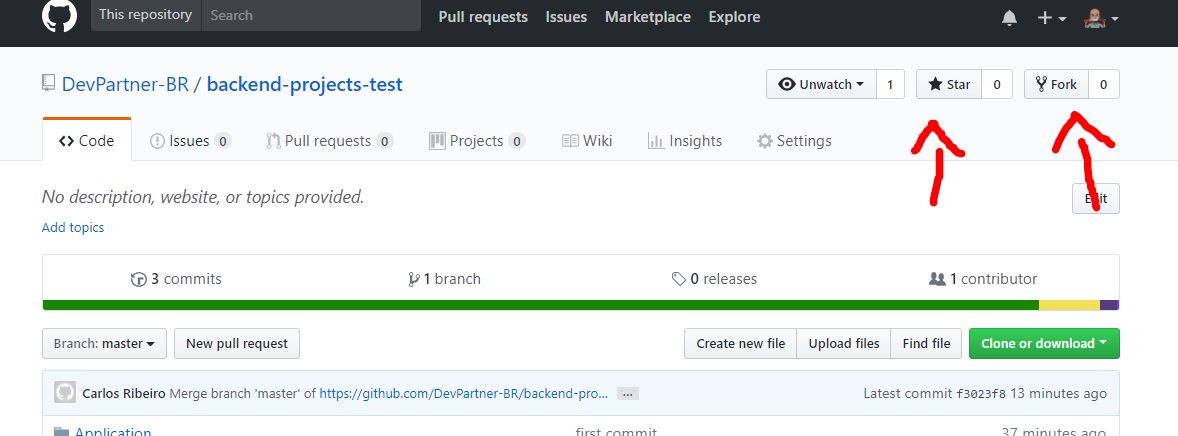
Task: Open the plus create-new dropdown
Action: click(x=1052, y=18)
